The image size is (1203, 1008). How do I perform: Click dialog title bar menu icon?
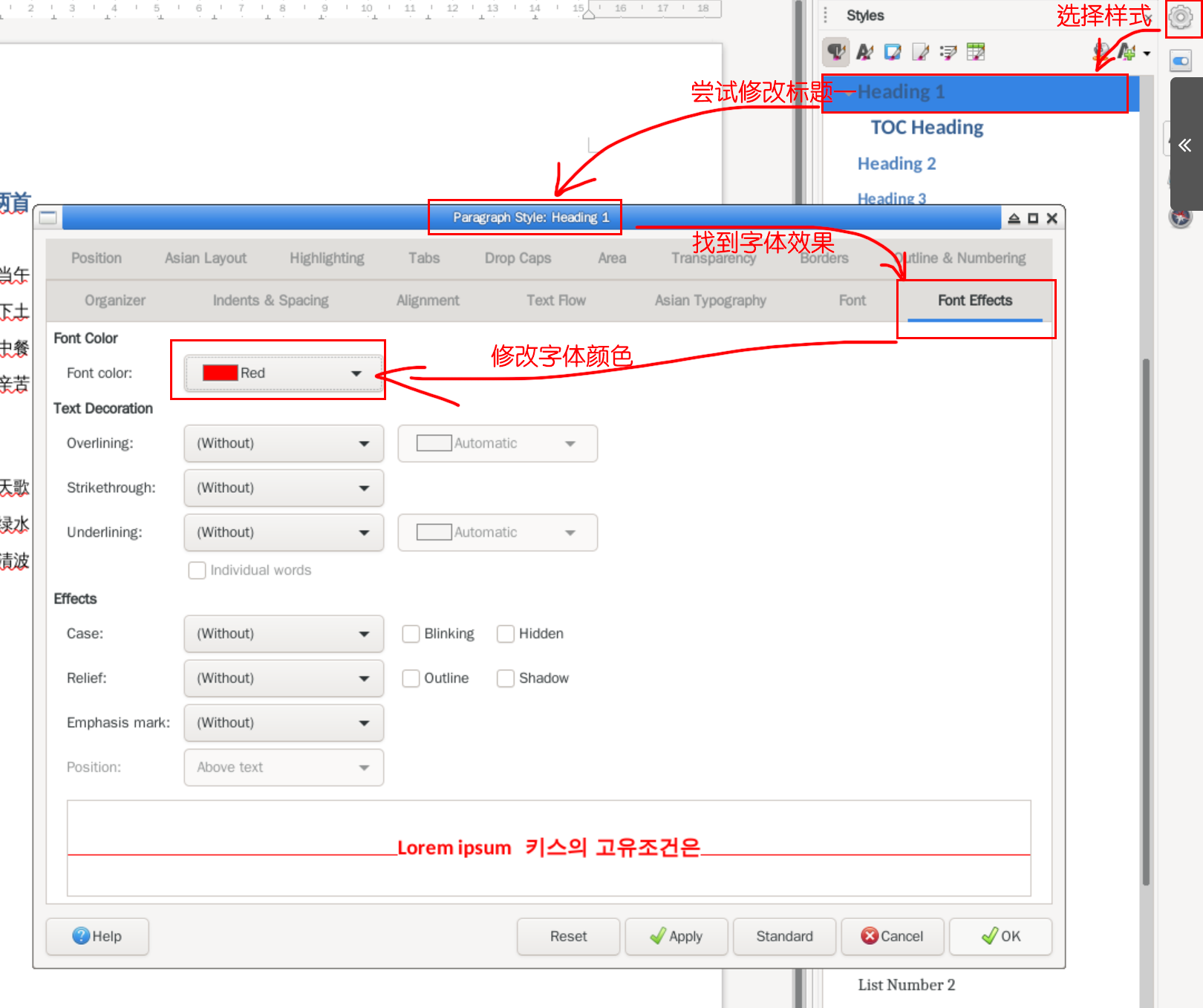click(48, 217)
